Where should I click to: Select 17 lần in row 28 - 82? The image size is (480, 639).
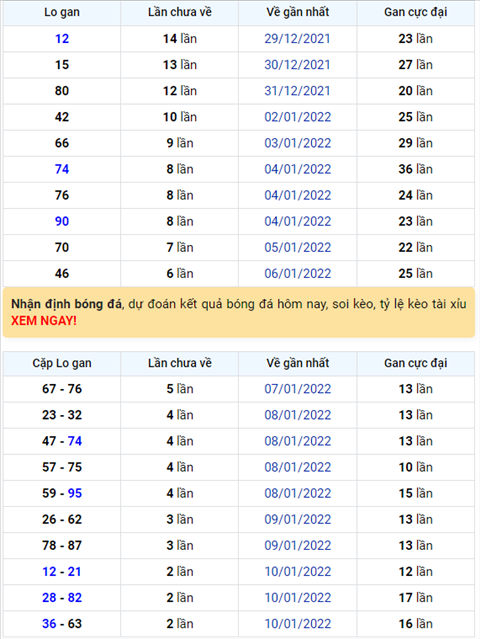click(416, 597)
